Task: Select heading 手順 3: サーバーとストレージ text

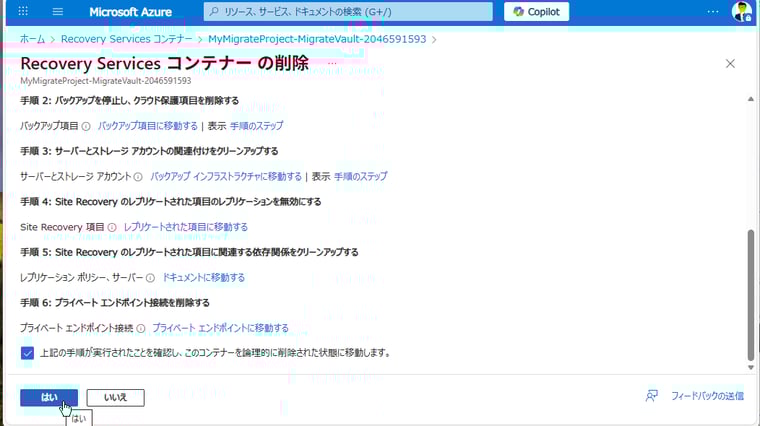Action: tap(149, 151)
